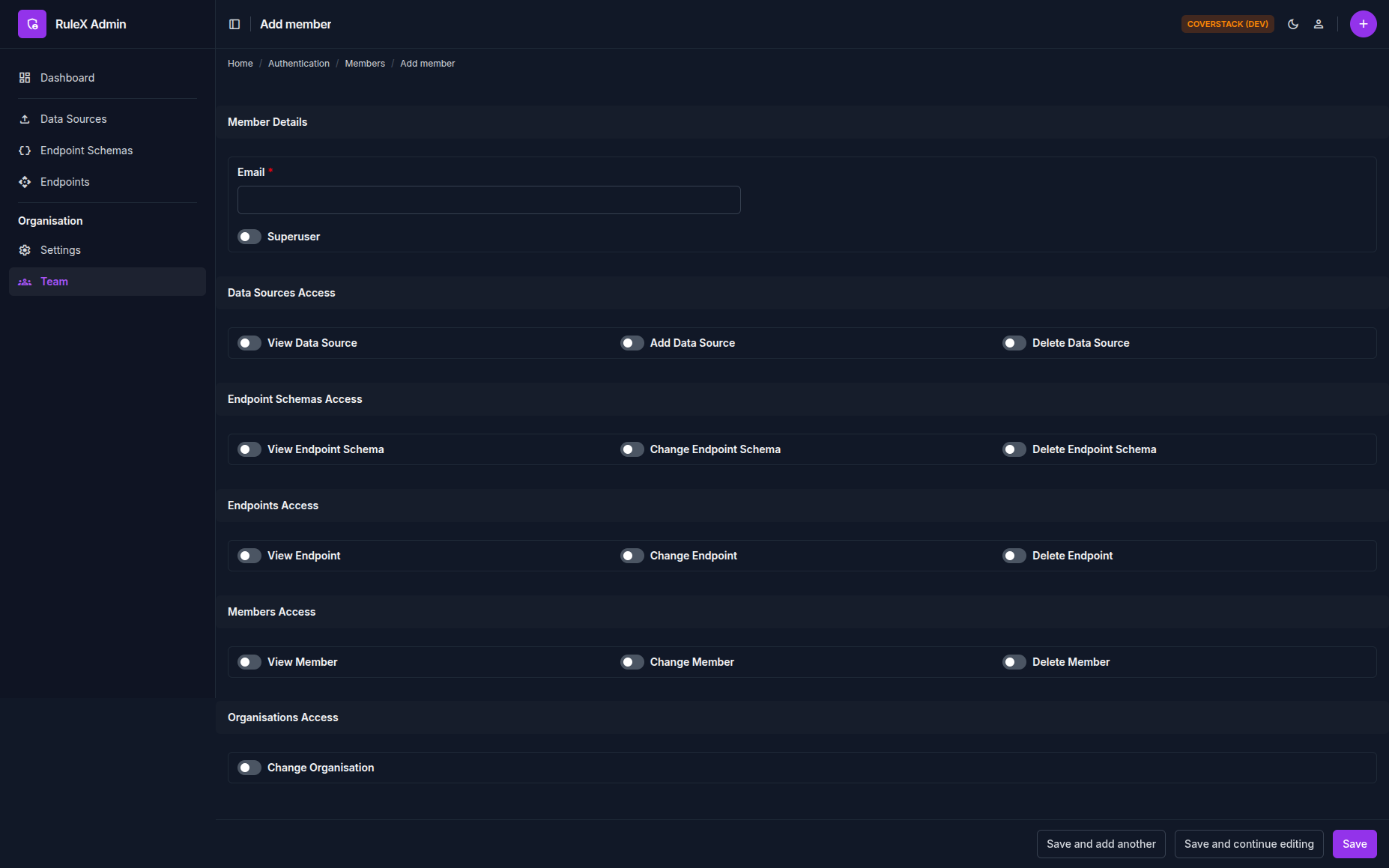
Task: Open the user account icon menu
Action: tap(1319, 24)
